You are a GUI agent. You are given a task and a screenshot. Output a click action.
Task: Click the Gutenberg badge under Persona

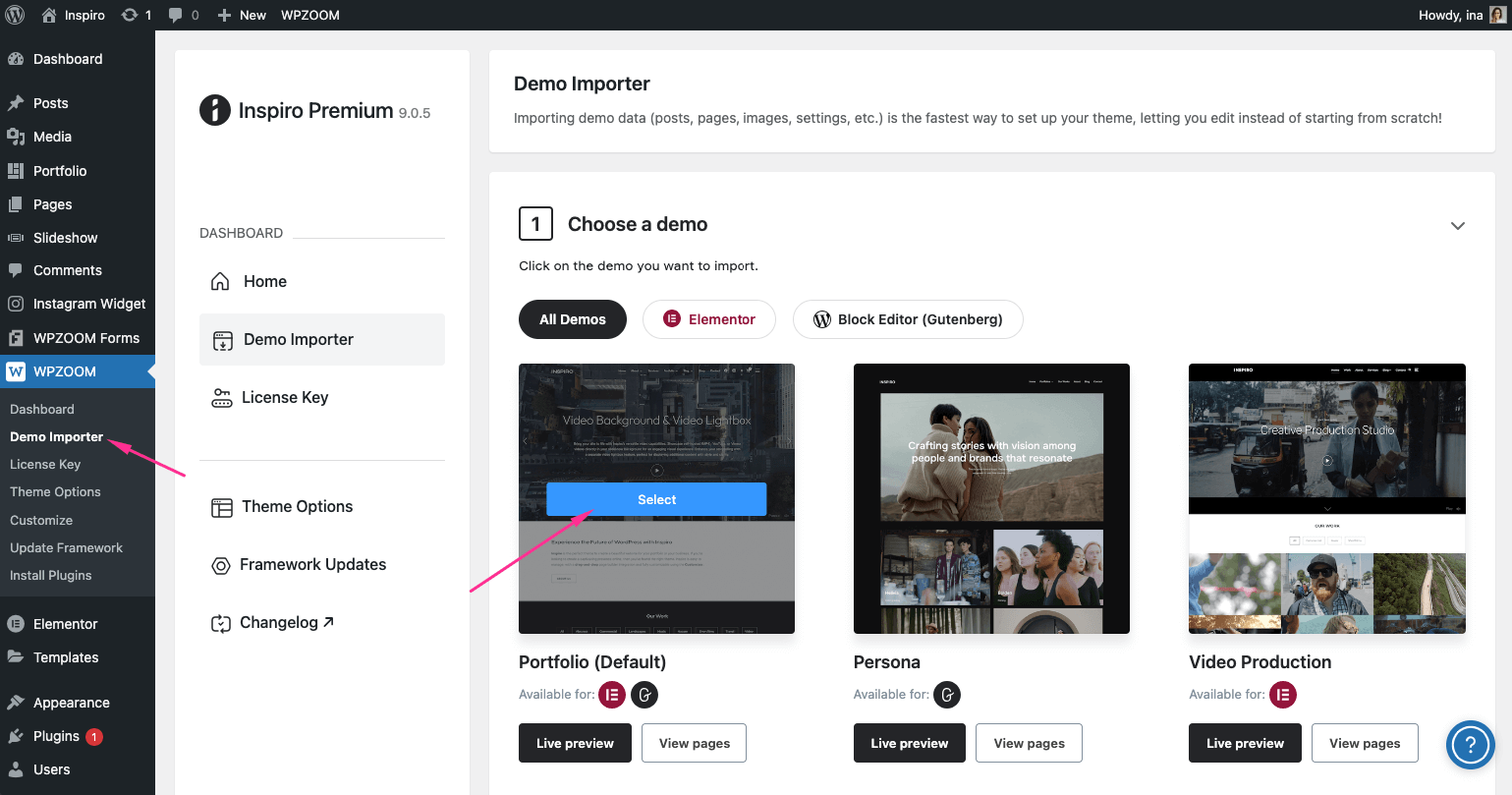click(947, 695)
